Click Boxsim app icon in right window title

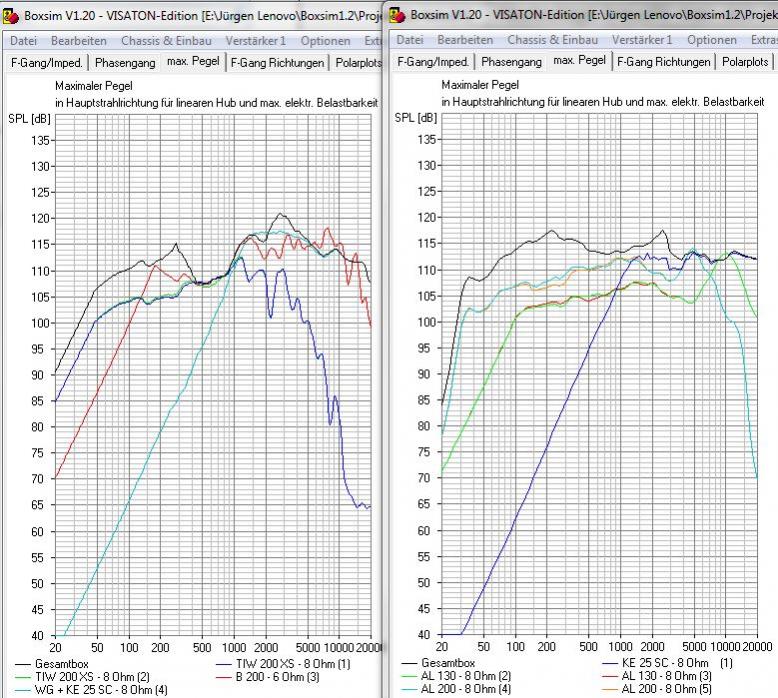(x=397, y=15)
